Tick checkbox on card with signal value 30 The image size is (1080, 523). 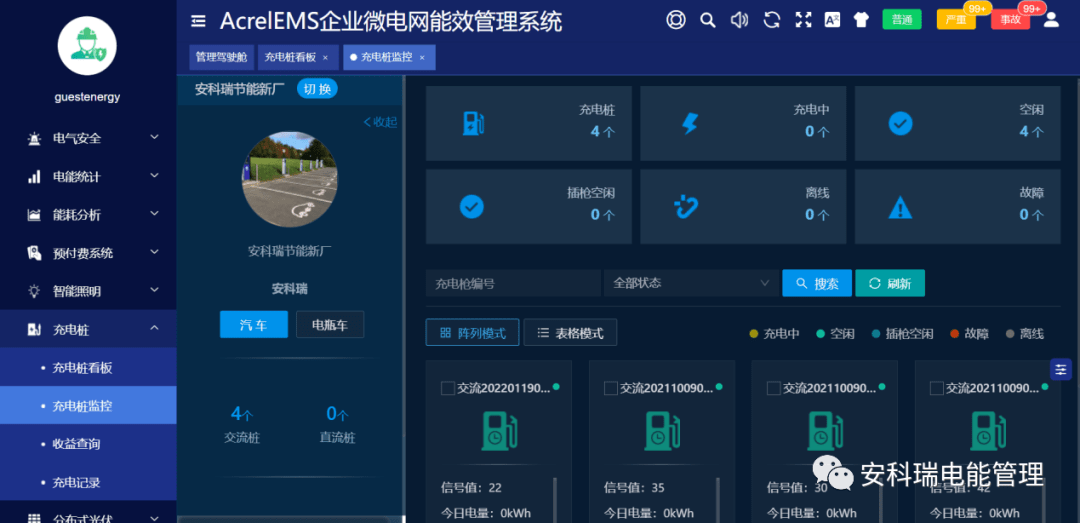pyautogui.click(x=773, y=389)
